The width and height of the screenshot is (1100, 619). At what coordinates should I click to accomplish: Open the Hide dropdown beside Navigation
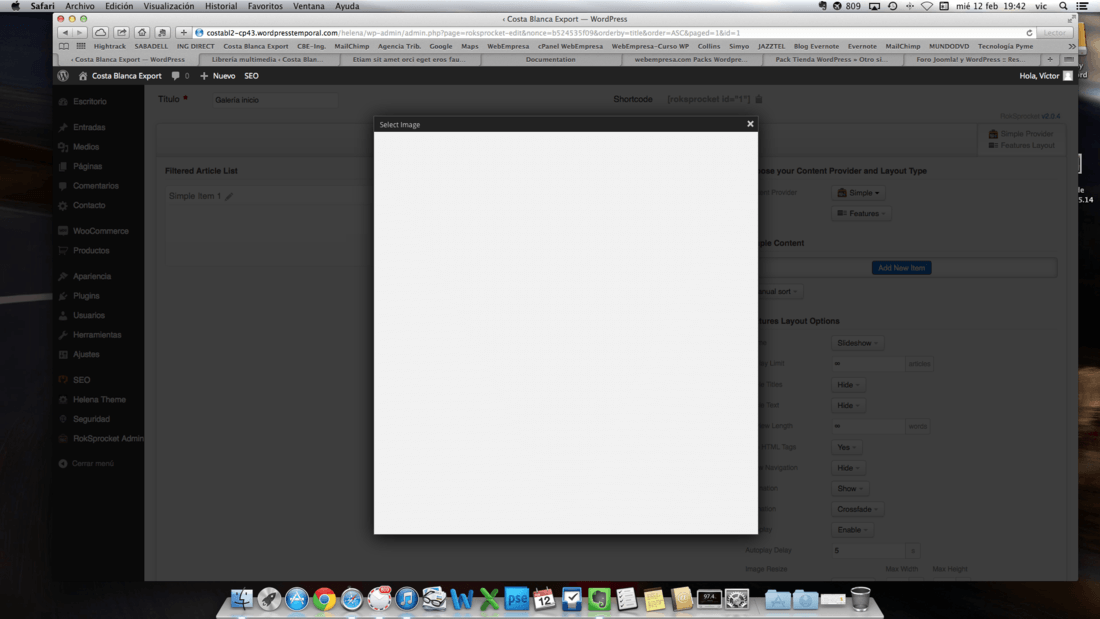(x=848, y=467)
